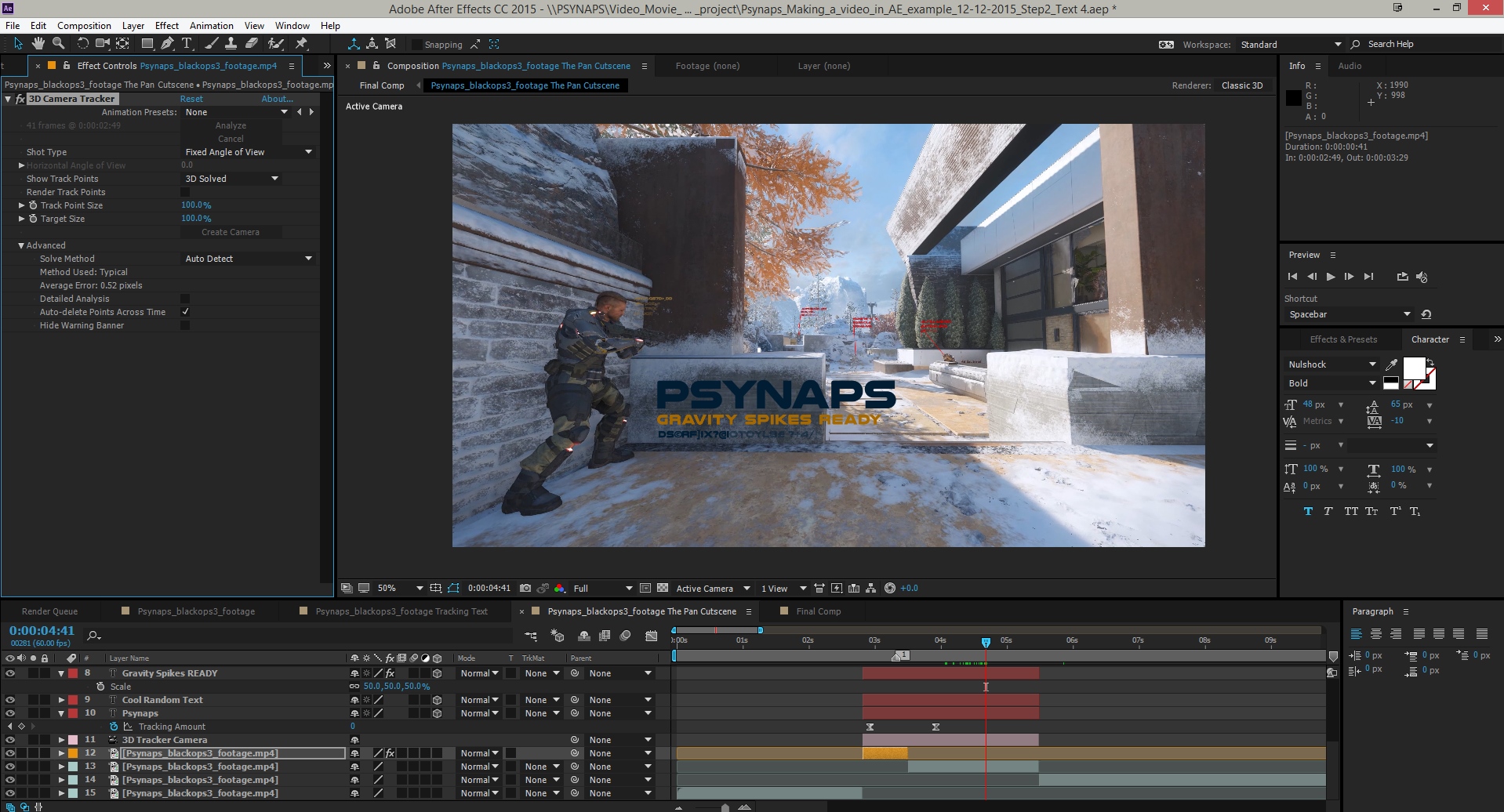Open the 50% magnification dropdown
Image resolution: width=1504 pixels, height=812 pixels.
tap(400, 588)
